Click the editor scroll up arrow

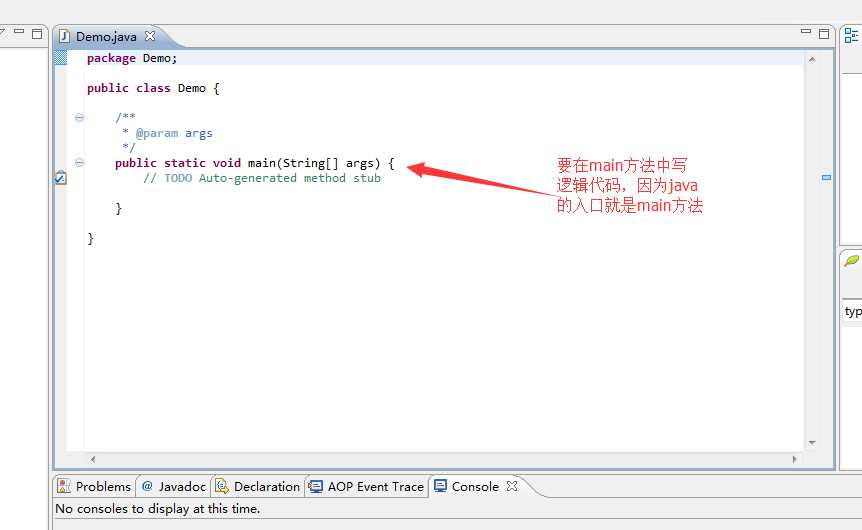pos(812,59)
